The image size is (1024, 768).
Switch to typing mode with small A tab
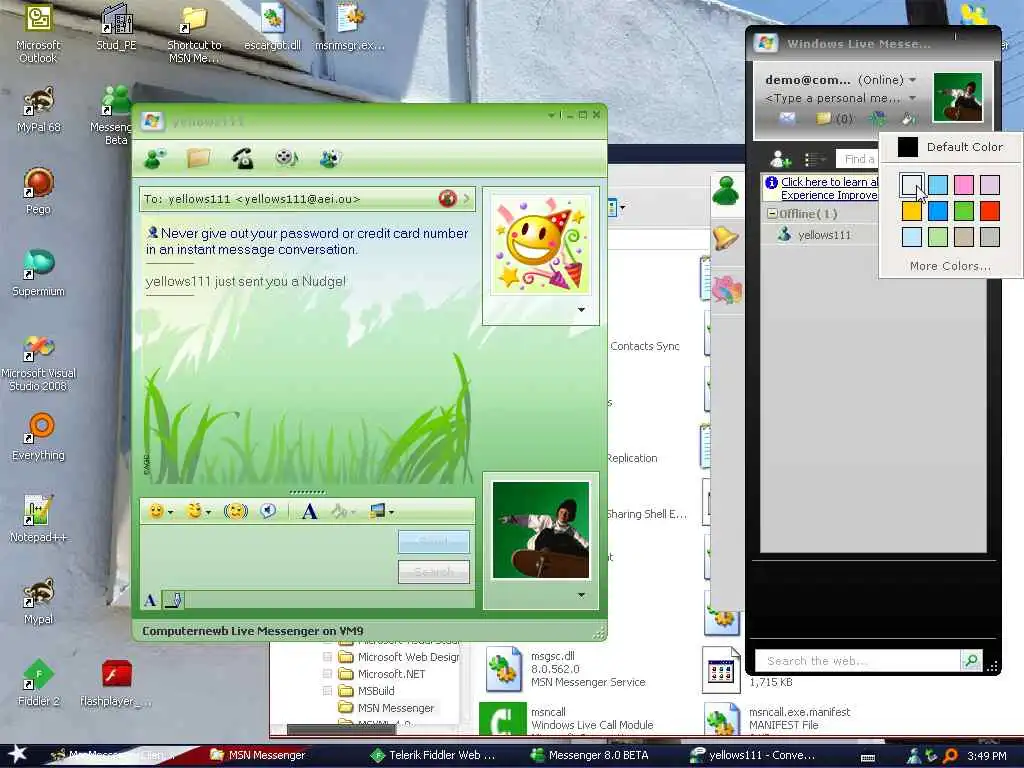pos(150,600)
